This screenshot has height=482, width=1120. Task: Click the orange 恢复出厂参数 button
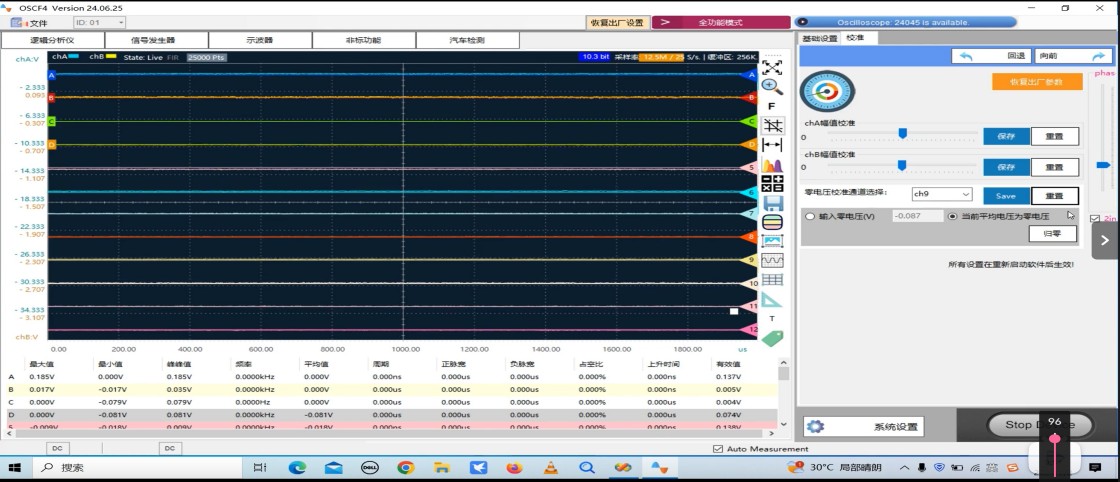[x=1036, y=81]
